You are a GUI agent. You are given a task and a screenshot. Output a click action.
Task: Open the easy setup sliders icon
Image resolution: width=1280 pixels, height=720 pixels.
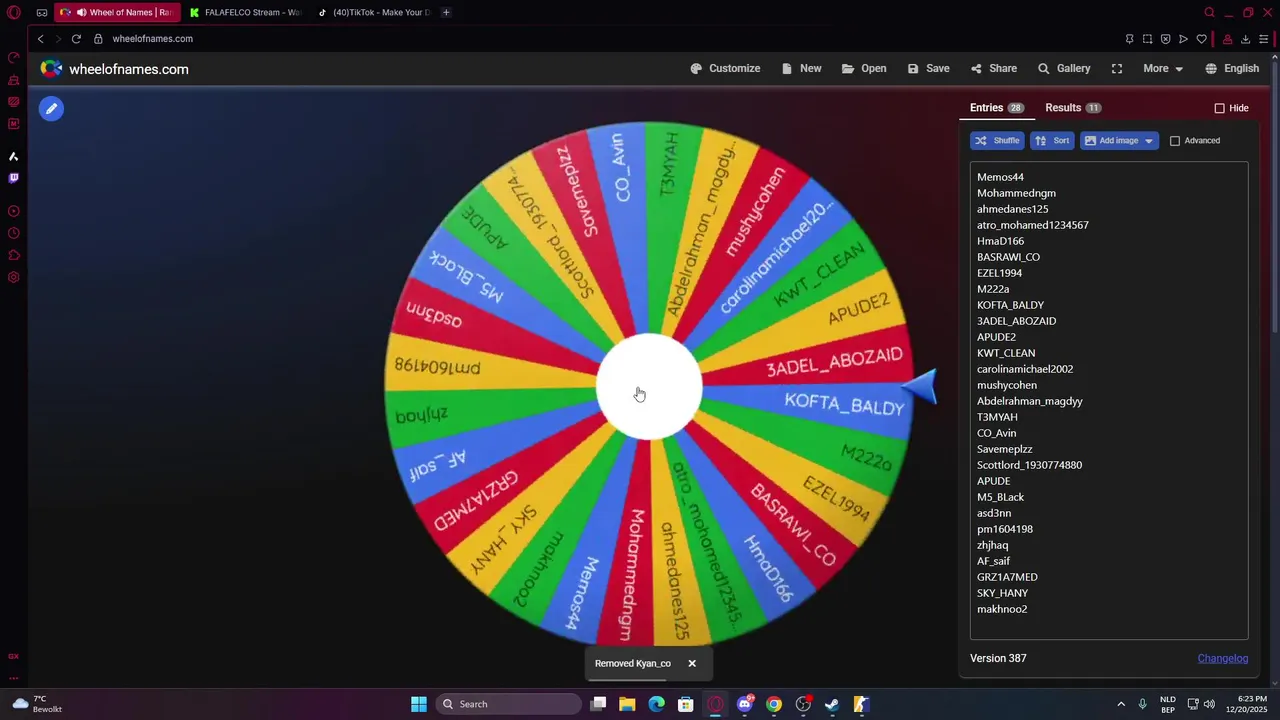(x=1264, y=39)
